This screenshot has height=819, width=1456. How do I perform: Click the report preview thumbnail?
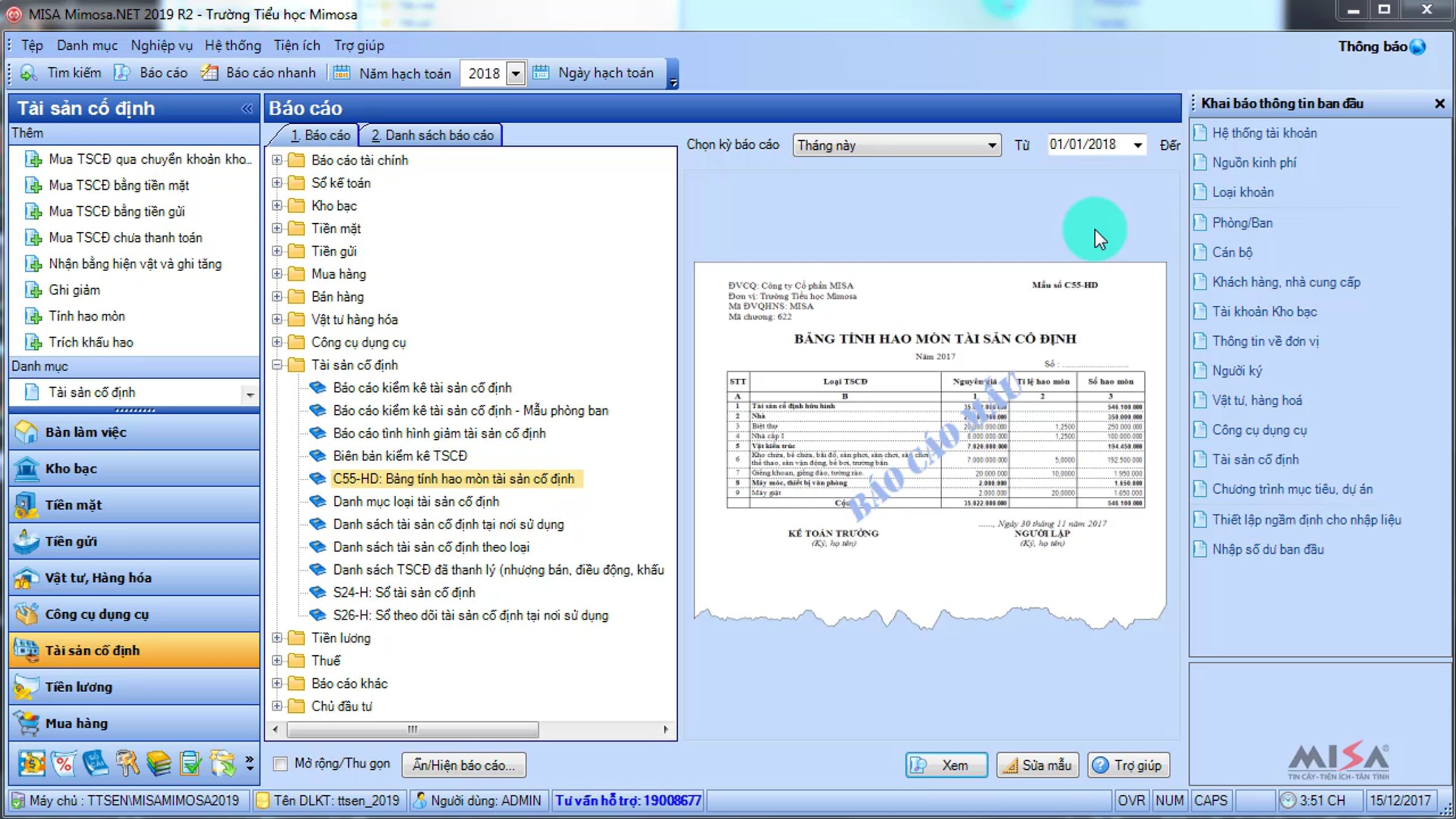point(930,446)
